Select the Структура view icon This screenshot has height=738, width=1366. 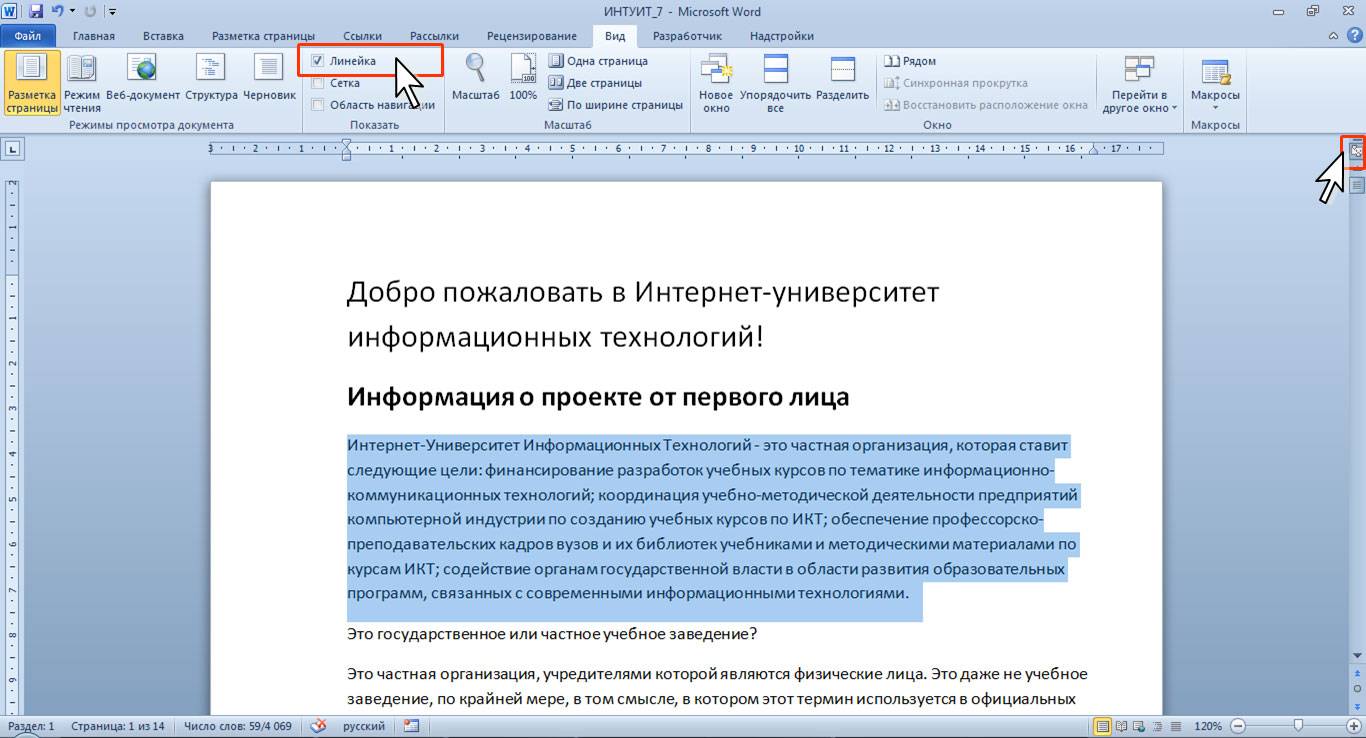211,82
